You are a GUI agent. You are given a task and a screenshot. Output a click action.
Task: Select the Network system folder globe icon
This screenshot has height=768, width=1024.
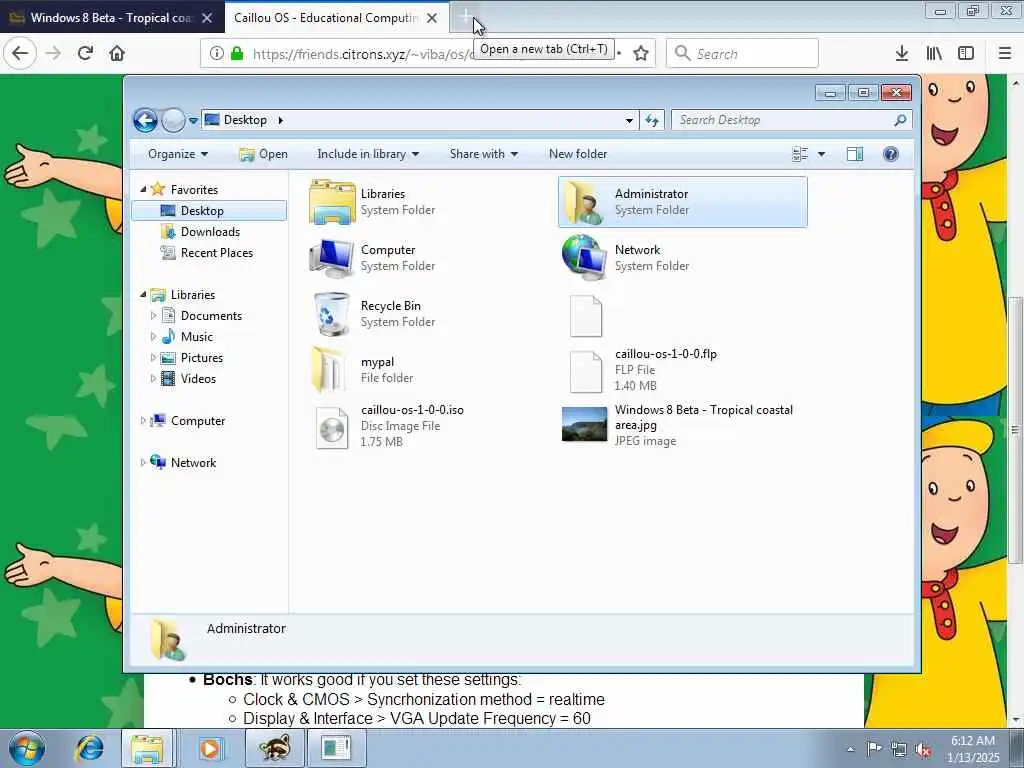click(584, 258)
